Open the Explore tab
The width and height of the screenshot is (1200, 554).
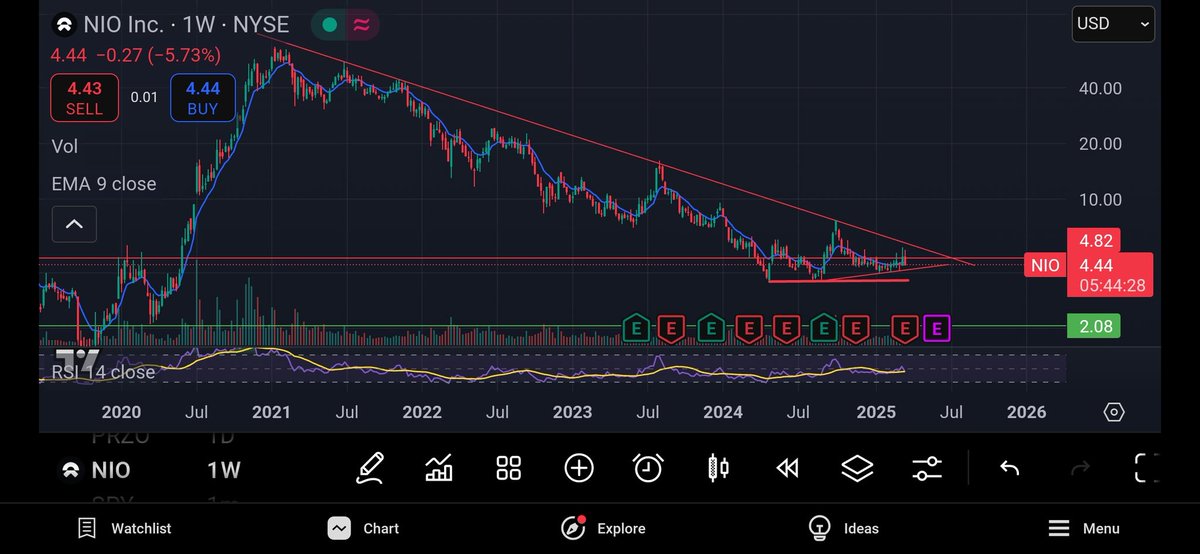click(603, 528)
